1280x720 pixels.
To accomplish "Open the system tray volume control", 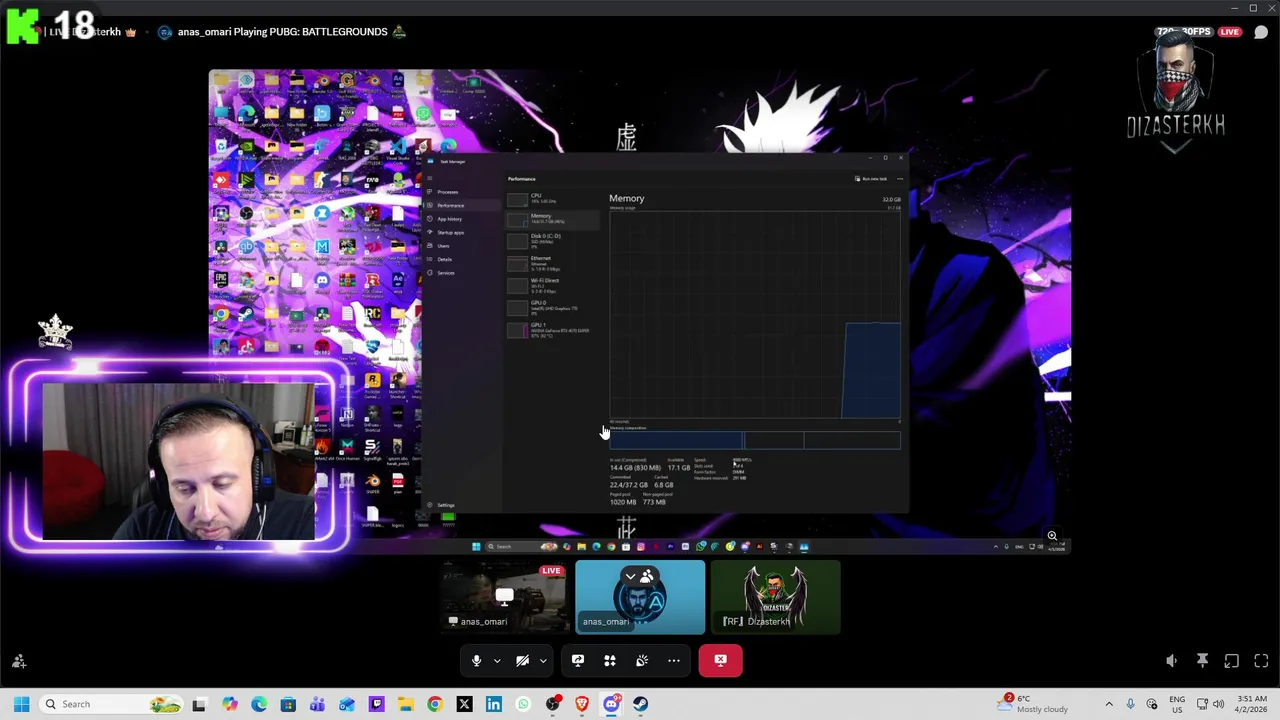I will [1219, 704].
